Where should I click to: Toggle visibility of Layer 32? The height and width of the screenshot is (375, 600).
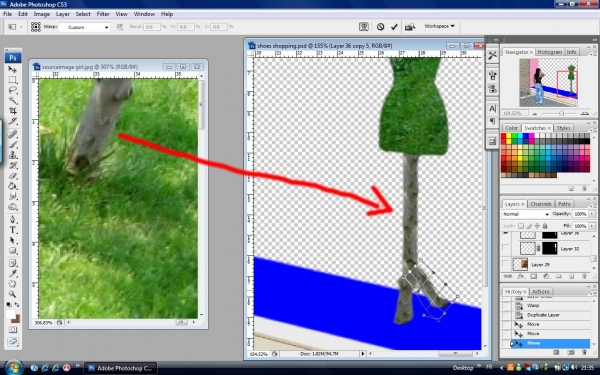(x=506, y=249)
